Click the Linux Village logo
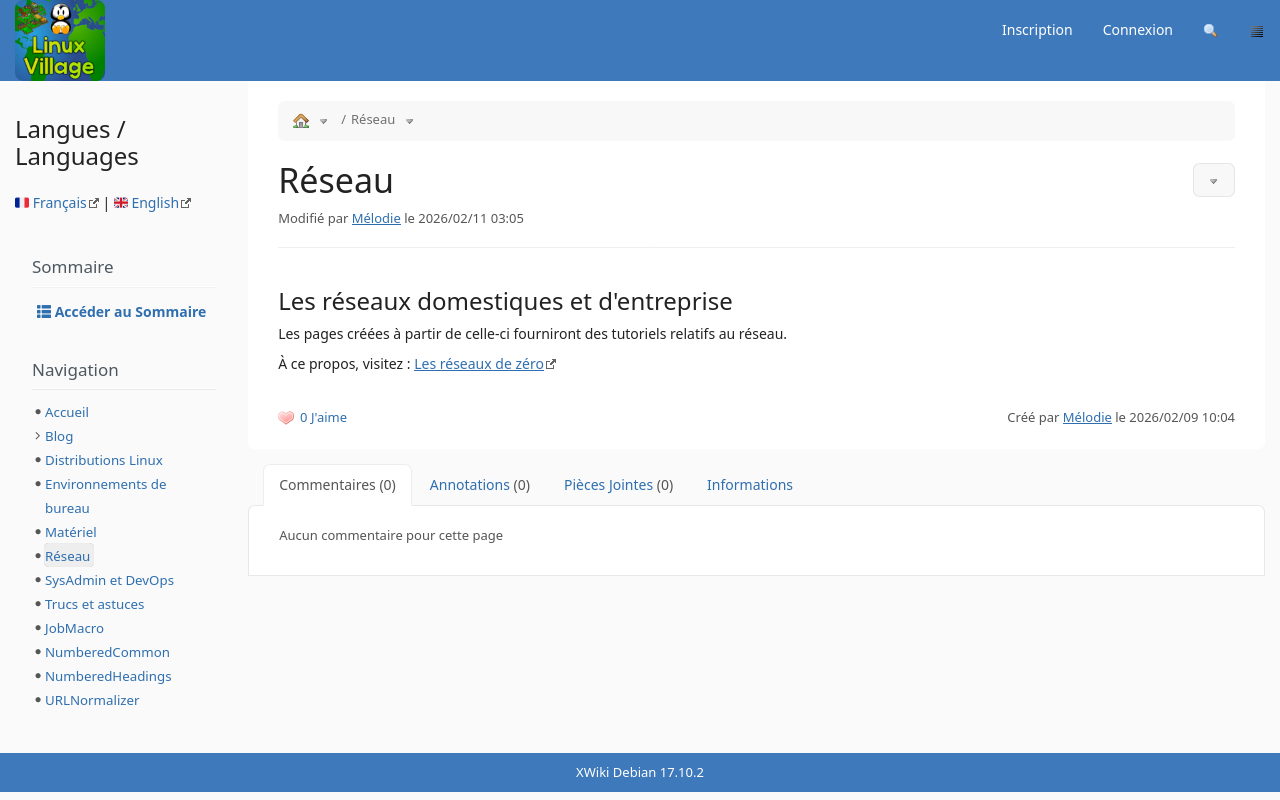The height and width of the screenshot is (800, 1280). pyautogui.click(x=60, y=40)
